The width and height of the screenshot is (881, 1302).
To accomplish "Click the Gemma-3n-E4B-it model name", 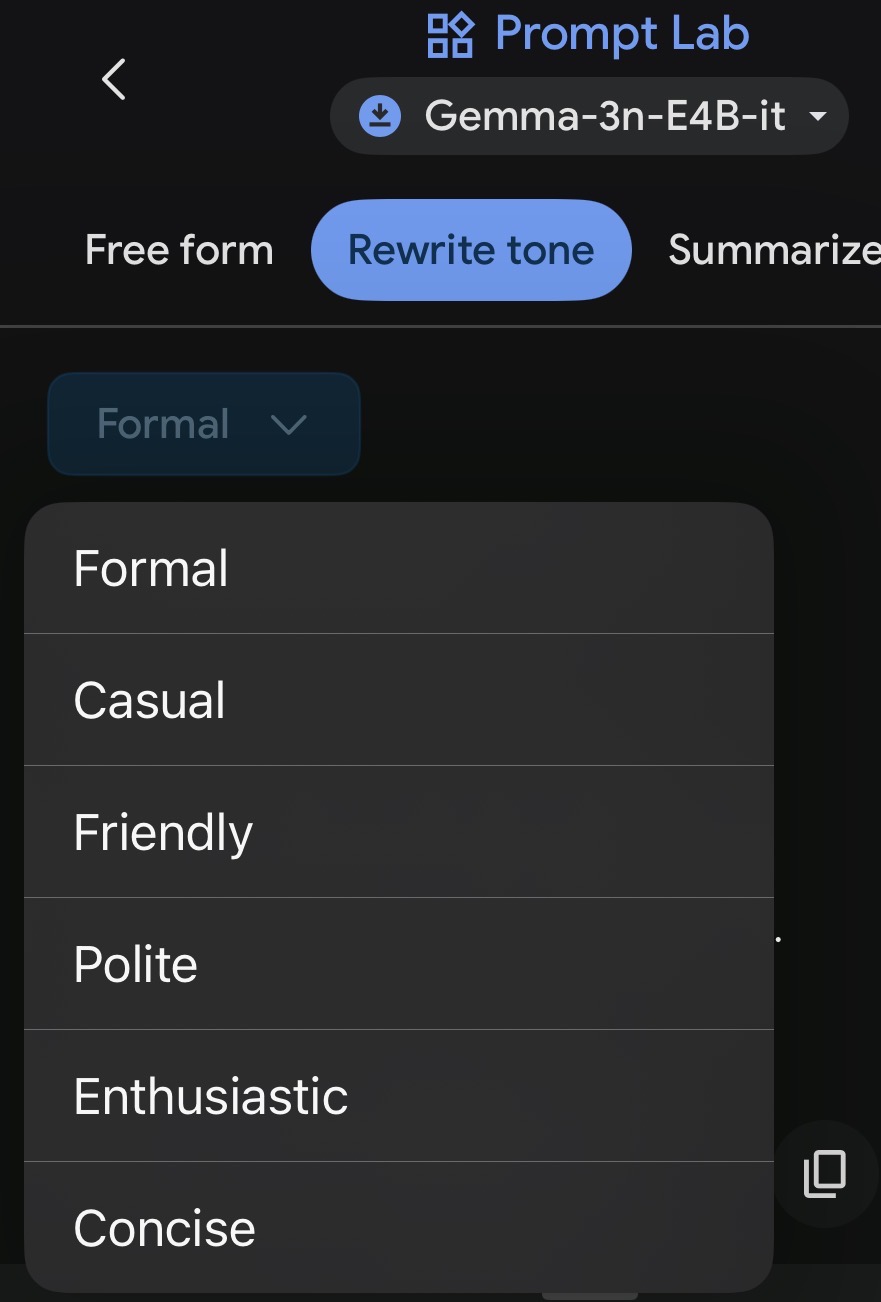I will 605,116.
